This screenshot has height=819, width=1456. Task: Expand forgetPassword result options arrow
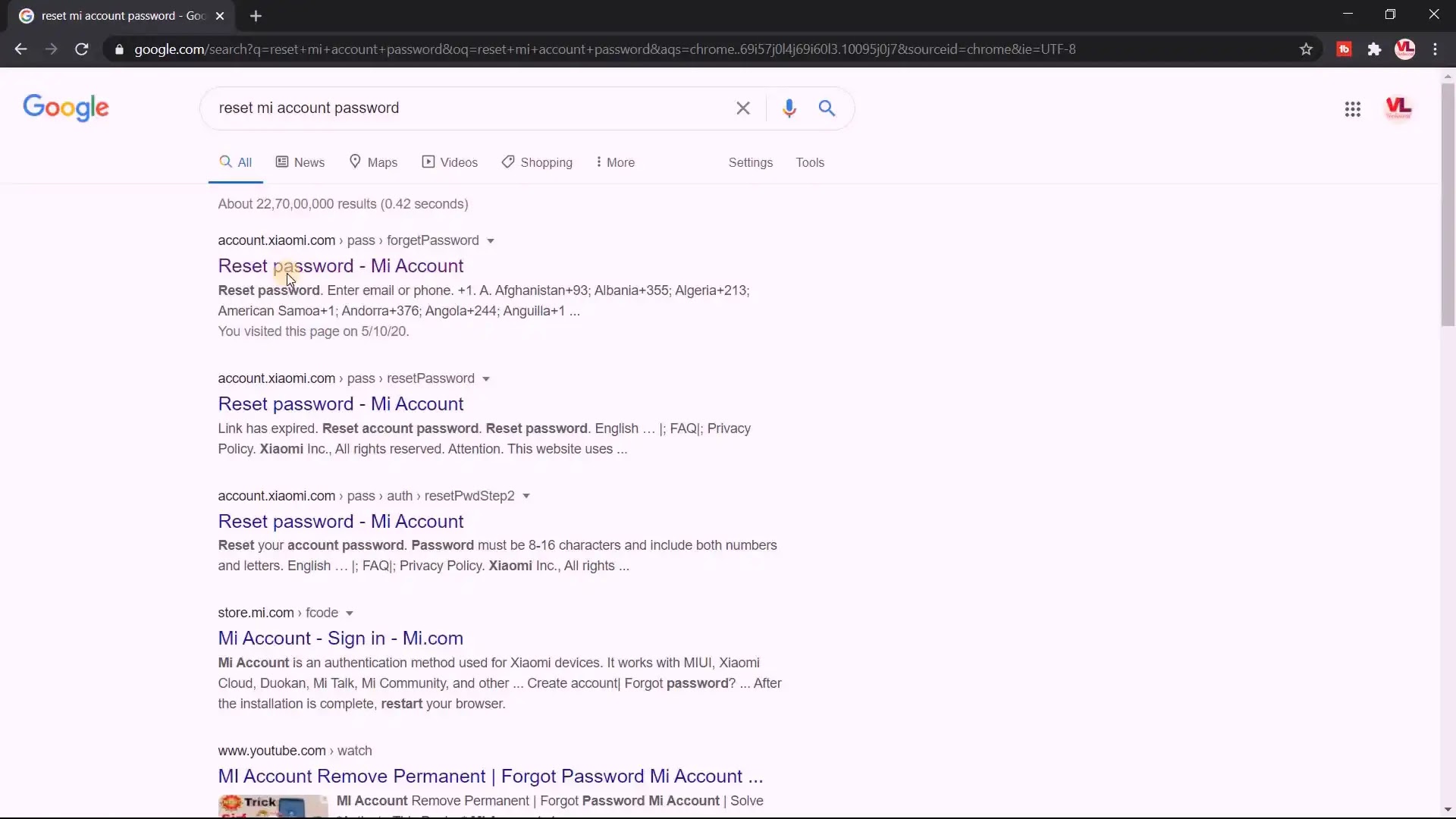tap(491, 241)
